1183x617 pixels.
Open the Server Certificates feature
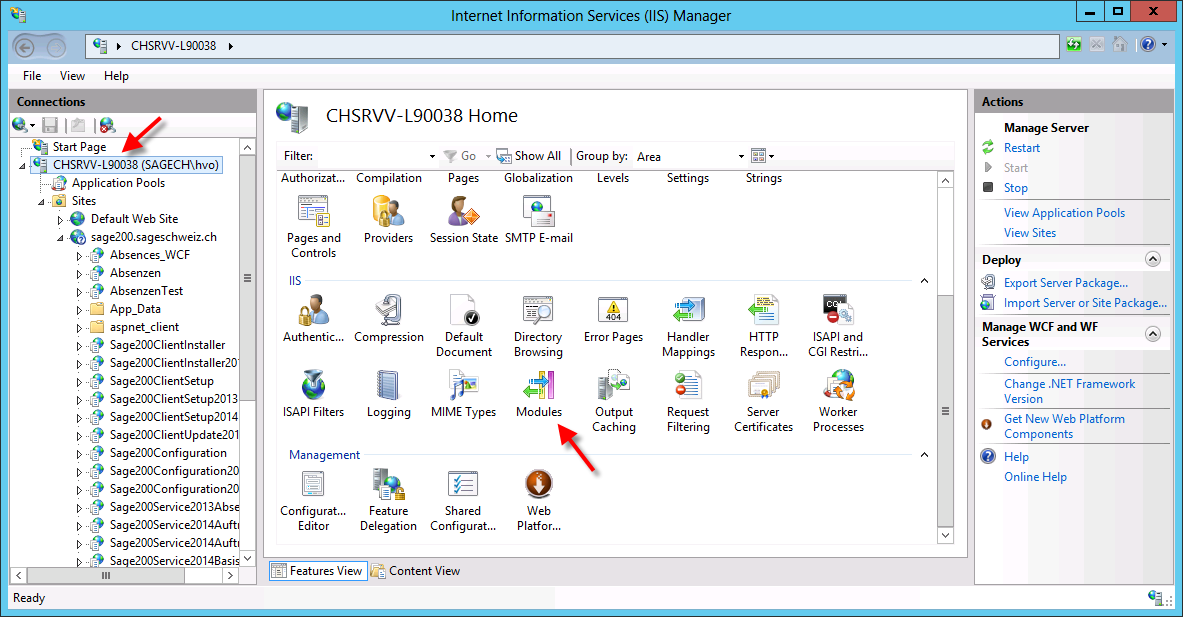pos(764,401)
